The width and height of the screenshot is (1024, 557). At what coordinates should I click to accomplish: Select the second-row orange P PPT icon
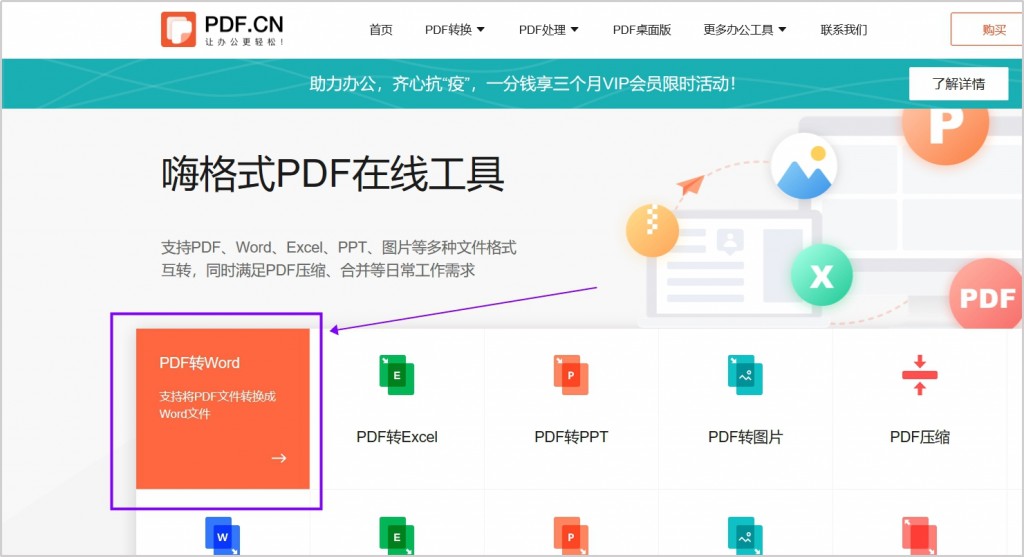[x=571, y=536]
